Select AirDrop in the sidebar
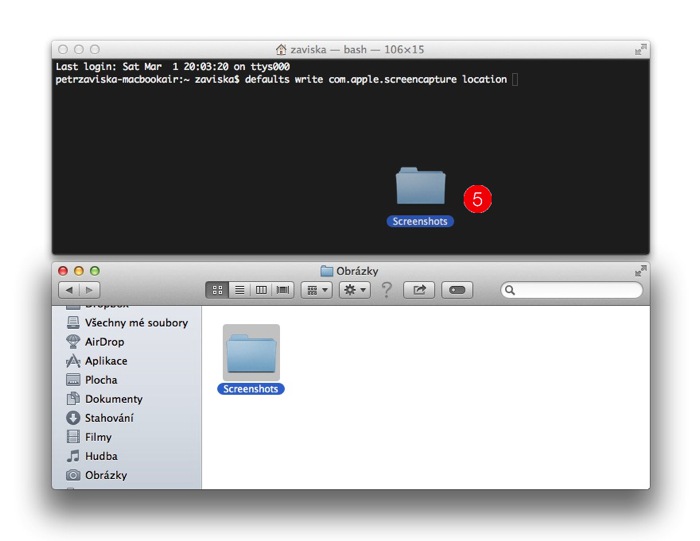This screenshot has height=541, width=700. click(x=104, y=342)
